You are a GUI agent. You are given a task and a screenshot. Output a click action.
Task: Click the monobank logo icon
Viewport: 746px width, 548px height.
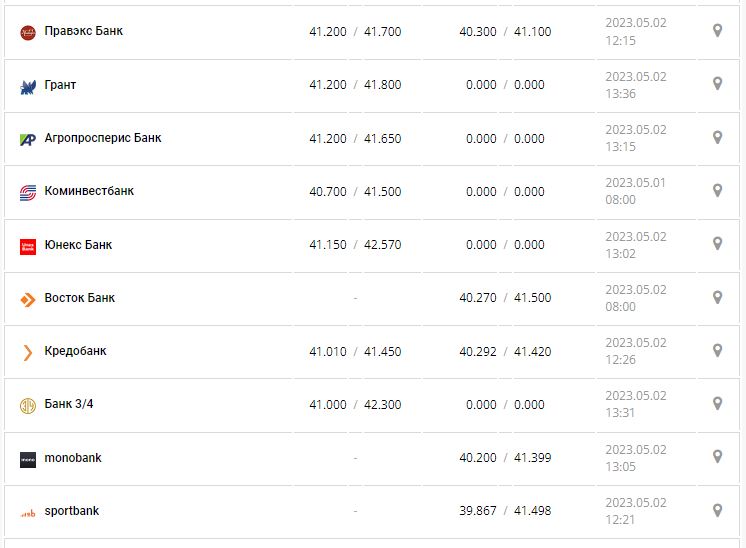pos(28,459)
